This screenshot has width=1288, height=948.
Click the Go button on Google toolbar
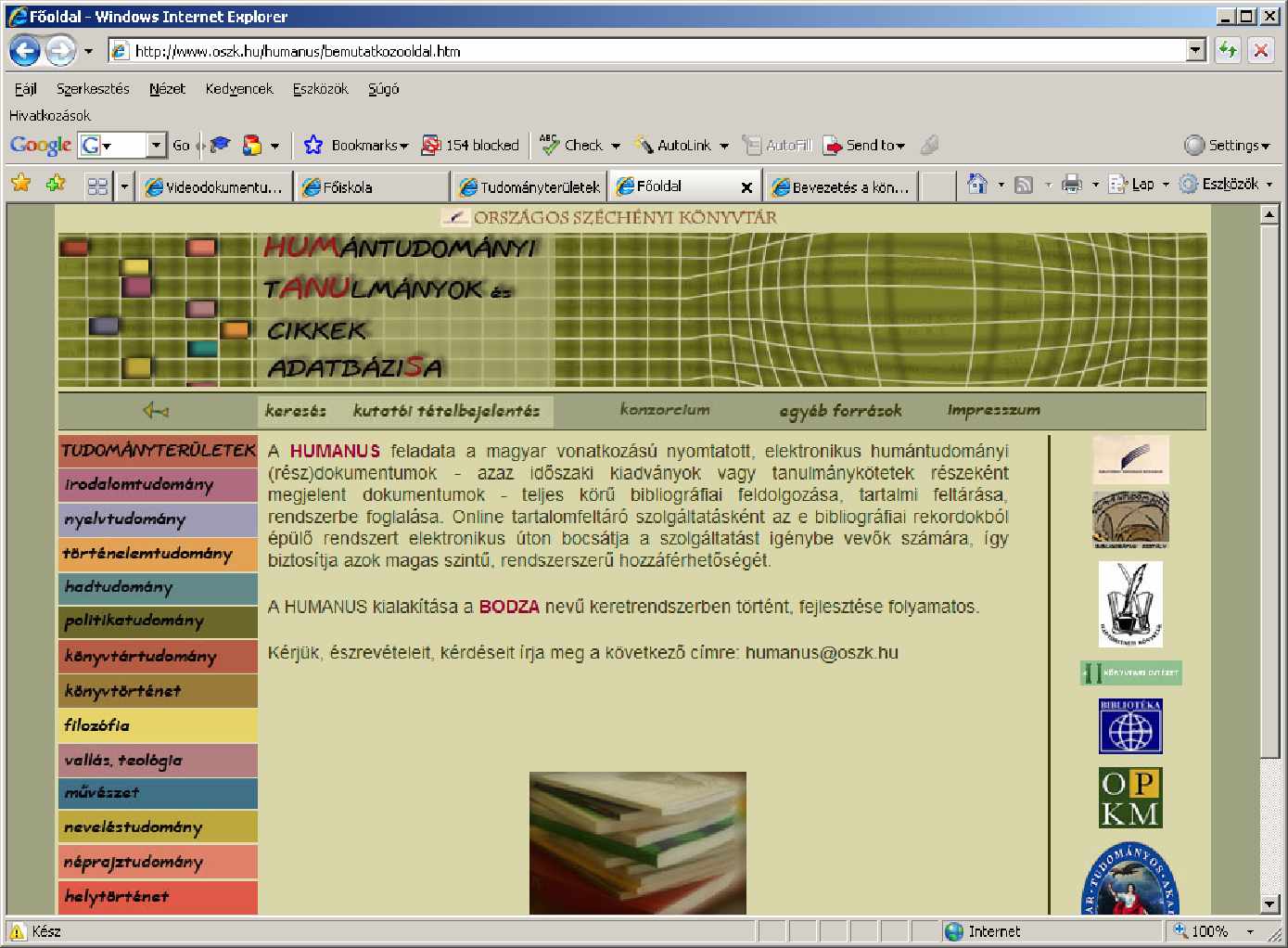coord(181,145)
